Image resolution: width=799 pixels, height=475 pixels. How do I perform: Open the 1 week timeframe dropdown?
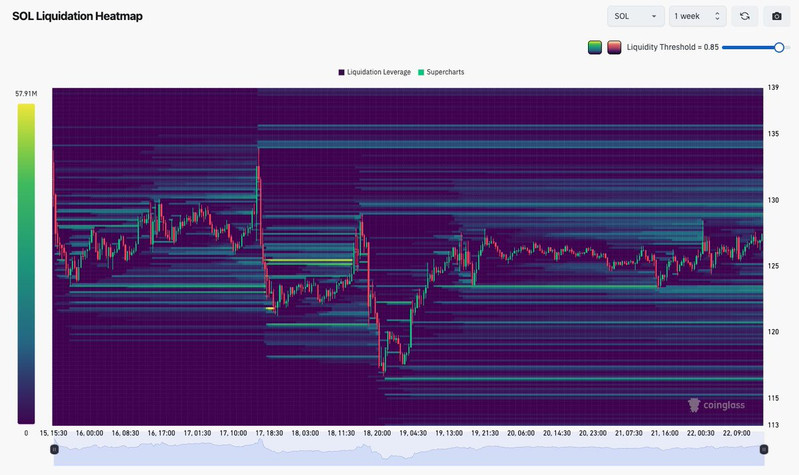[x=696, y=16]
